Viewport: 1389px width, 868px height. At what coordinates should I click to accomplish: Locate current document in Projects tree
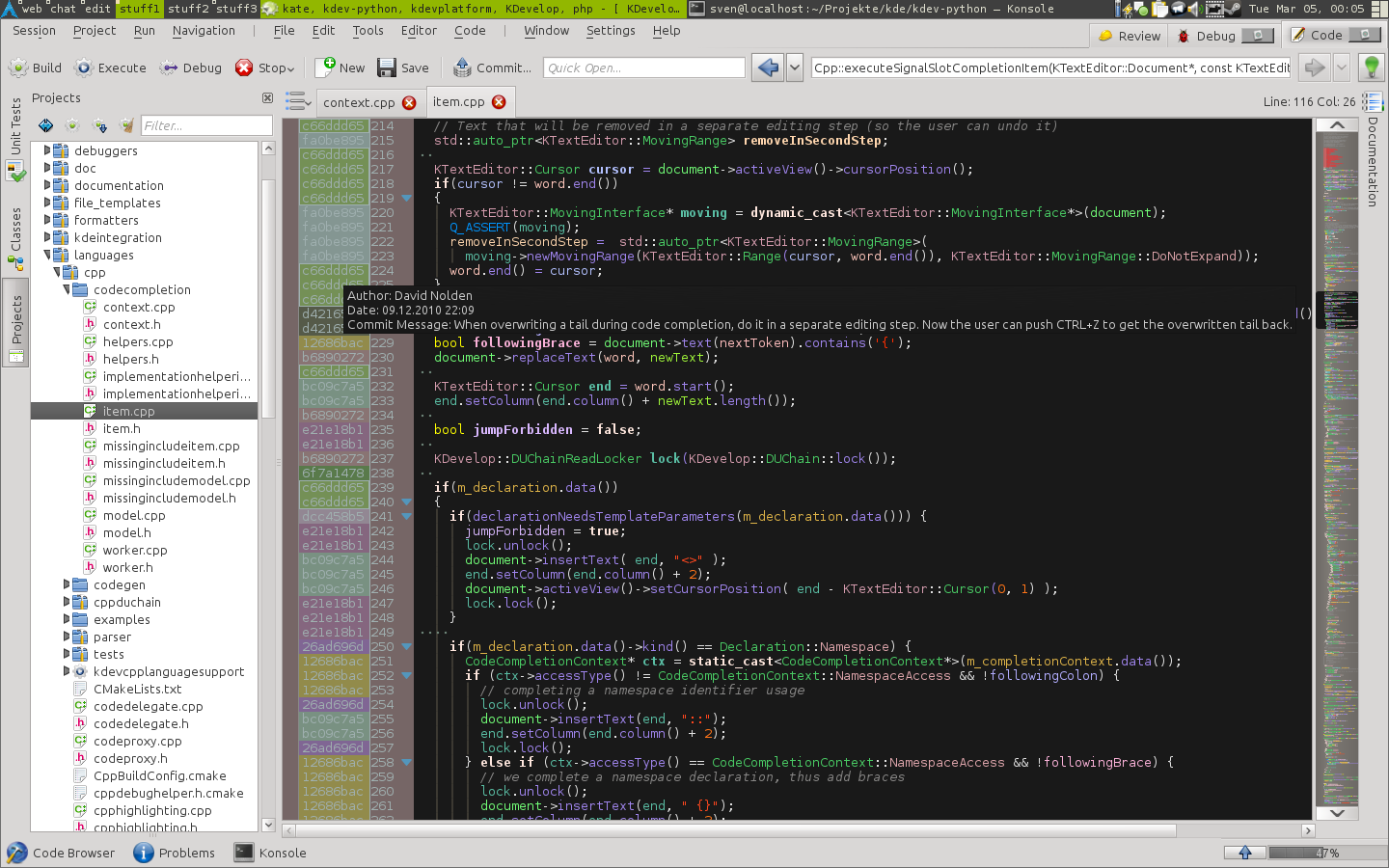[x=45, y=125]
